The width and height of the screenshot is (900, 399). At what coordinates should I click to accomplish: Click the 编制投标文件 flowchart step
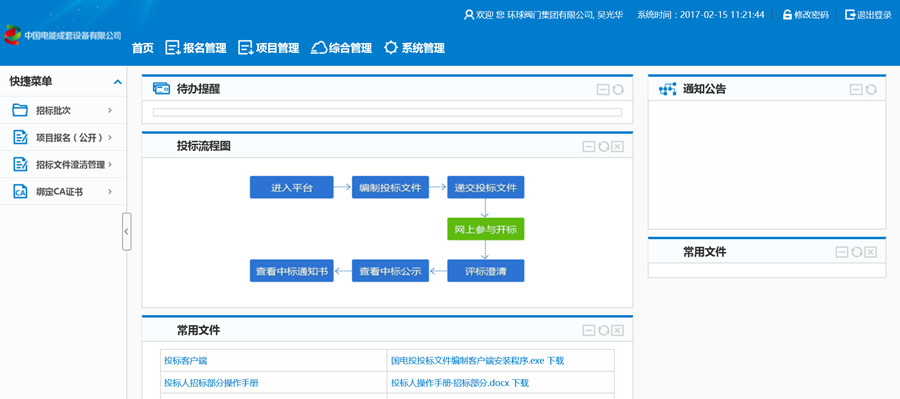pyautogui.click(x=390, y=188)
